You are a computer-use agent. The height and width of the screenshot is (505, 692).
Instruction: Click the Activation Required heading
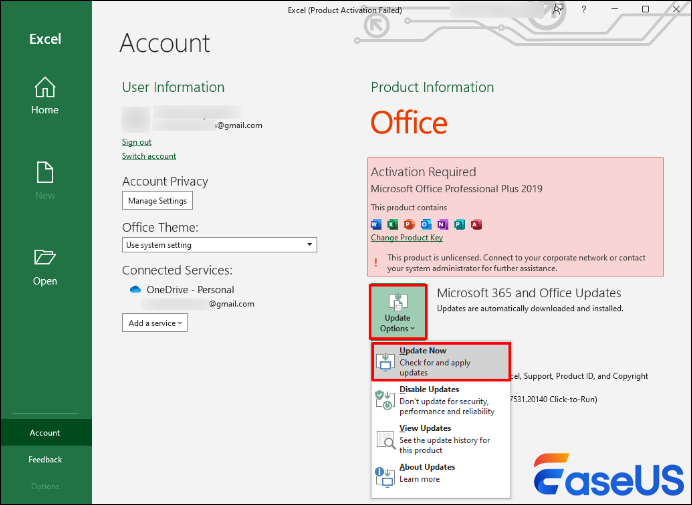click(x=424, y=172)
